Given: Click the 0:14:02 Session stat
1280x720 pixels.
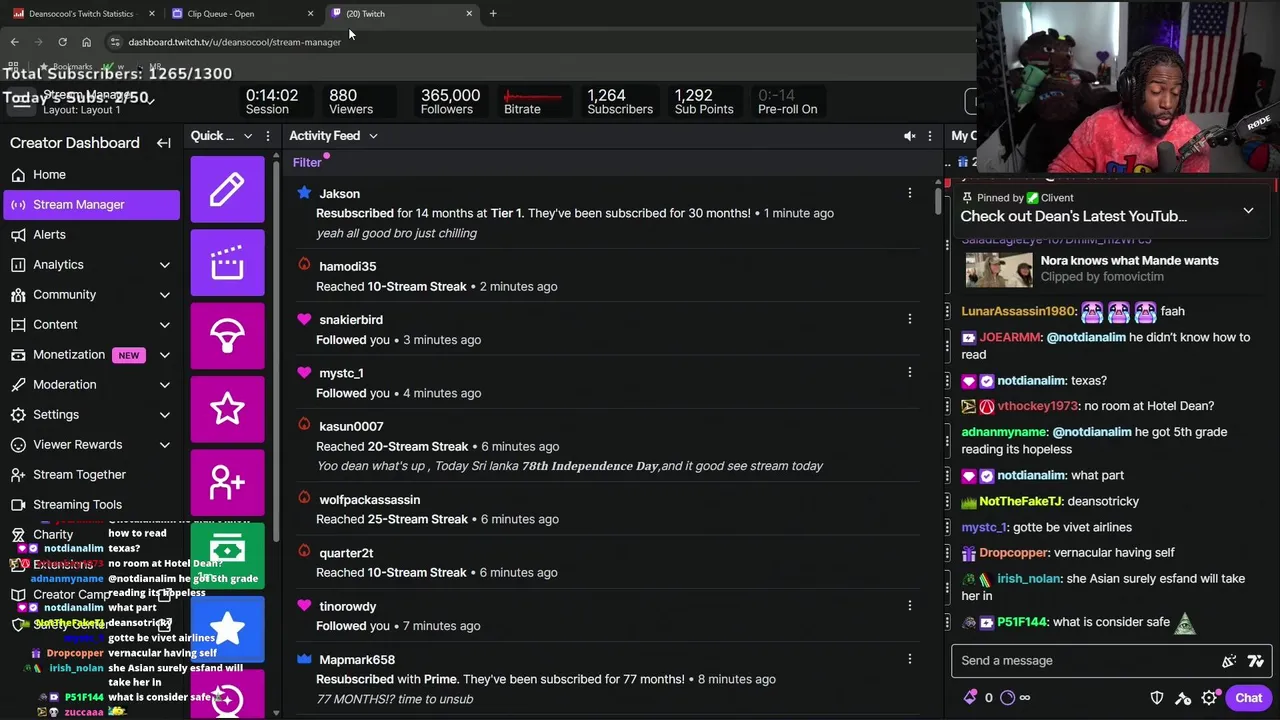Looking at the screenshot, I should [271, 101].
